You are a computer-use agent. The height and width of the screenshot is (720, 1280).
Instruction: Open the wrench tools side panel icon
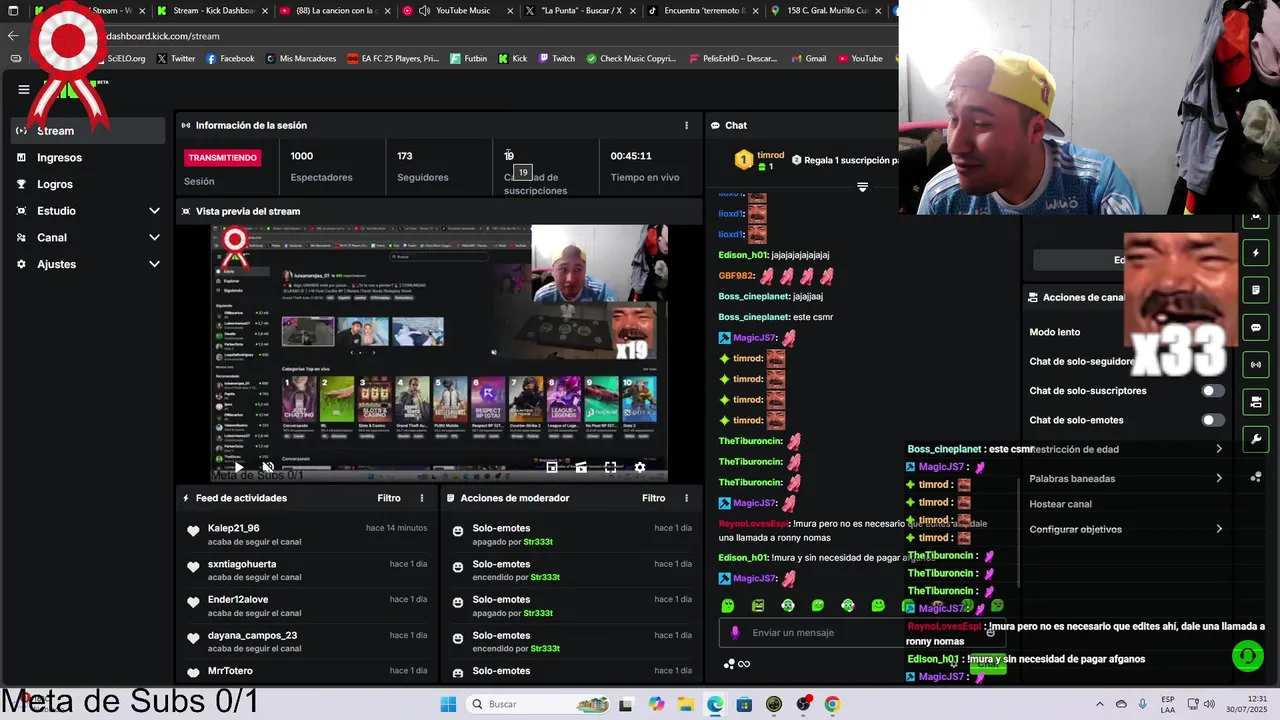[1256, 439]
